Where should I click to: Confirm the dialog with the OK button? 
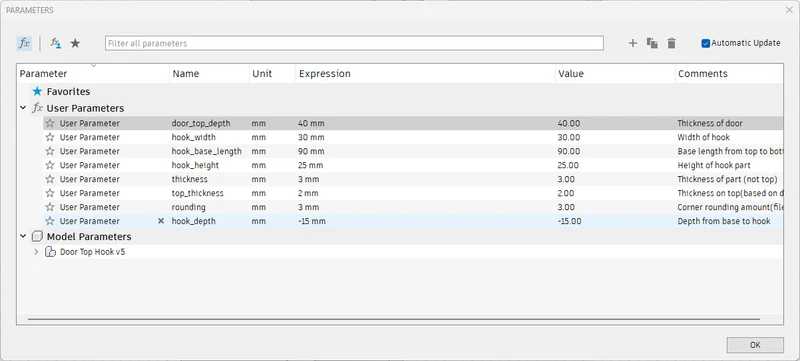click(x=755, y=345)
